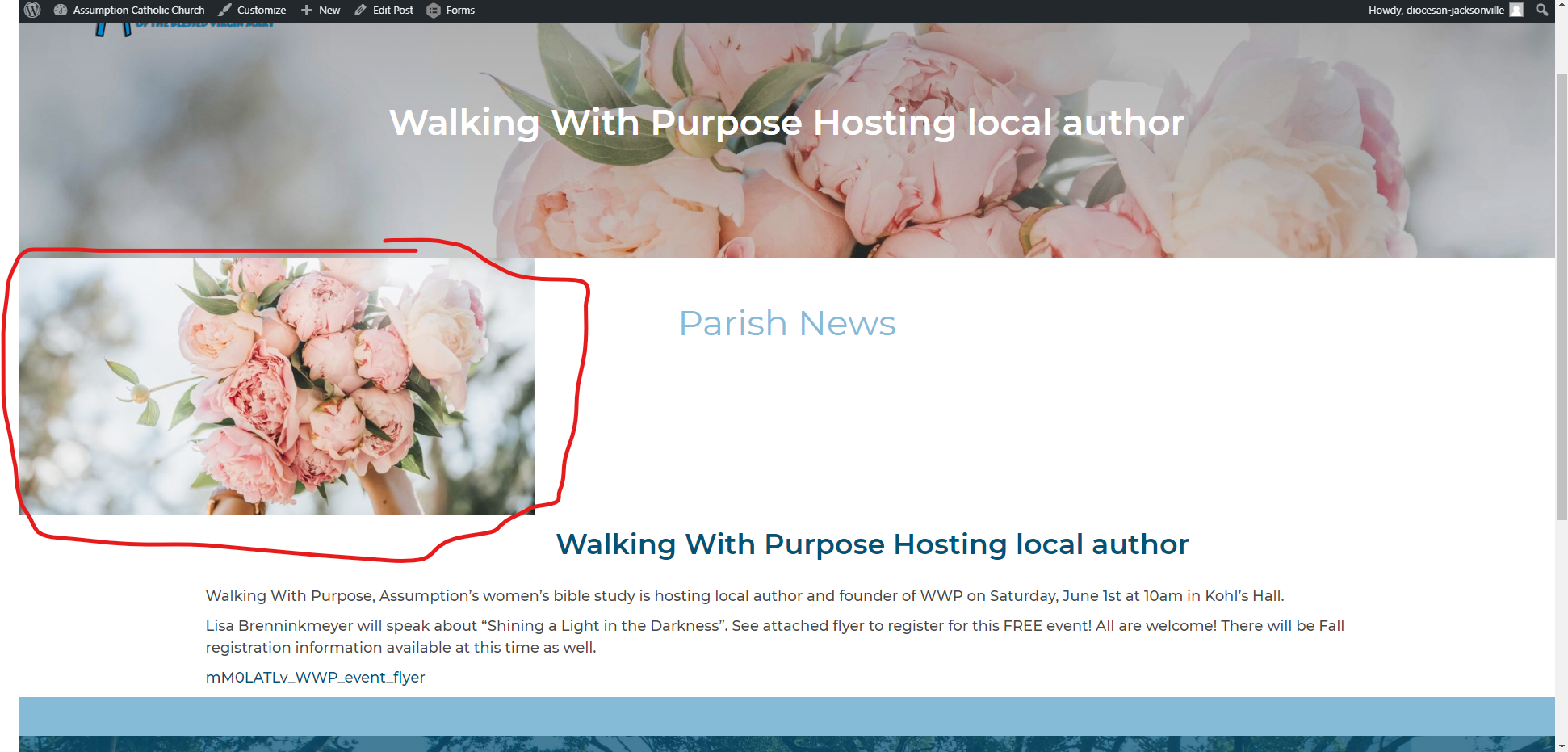The height and width of the screenshot is (752, 1568).
Task: Click the pencil icon beside Edit Post
Action: [x=361, y=11]
